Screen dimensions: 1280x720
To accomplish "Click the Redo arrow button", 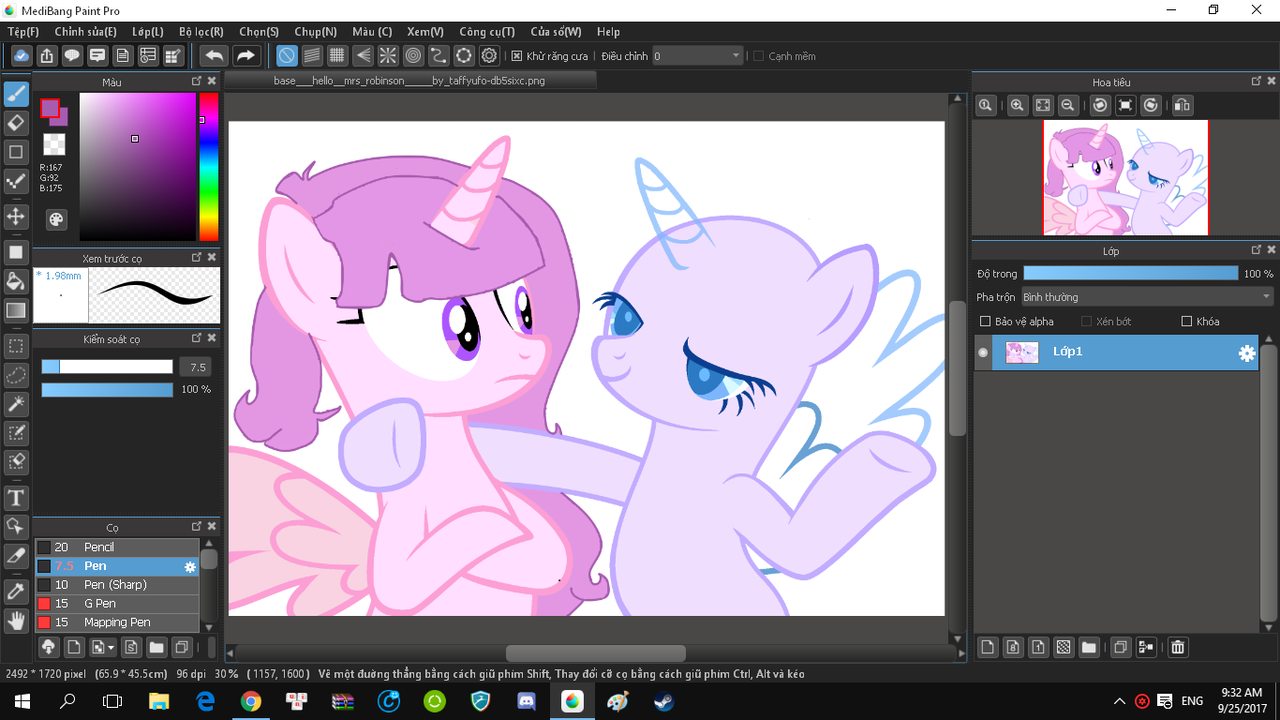I will click(x=246, y=56).
